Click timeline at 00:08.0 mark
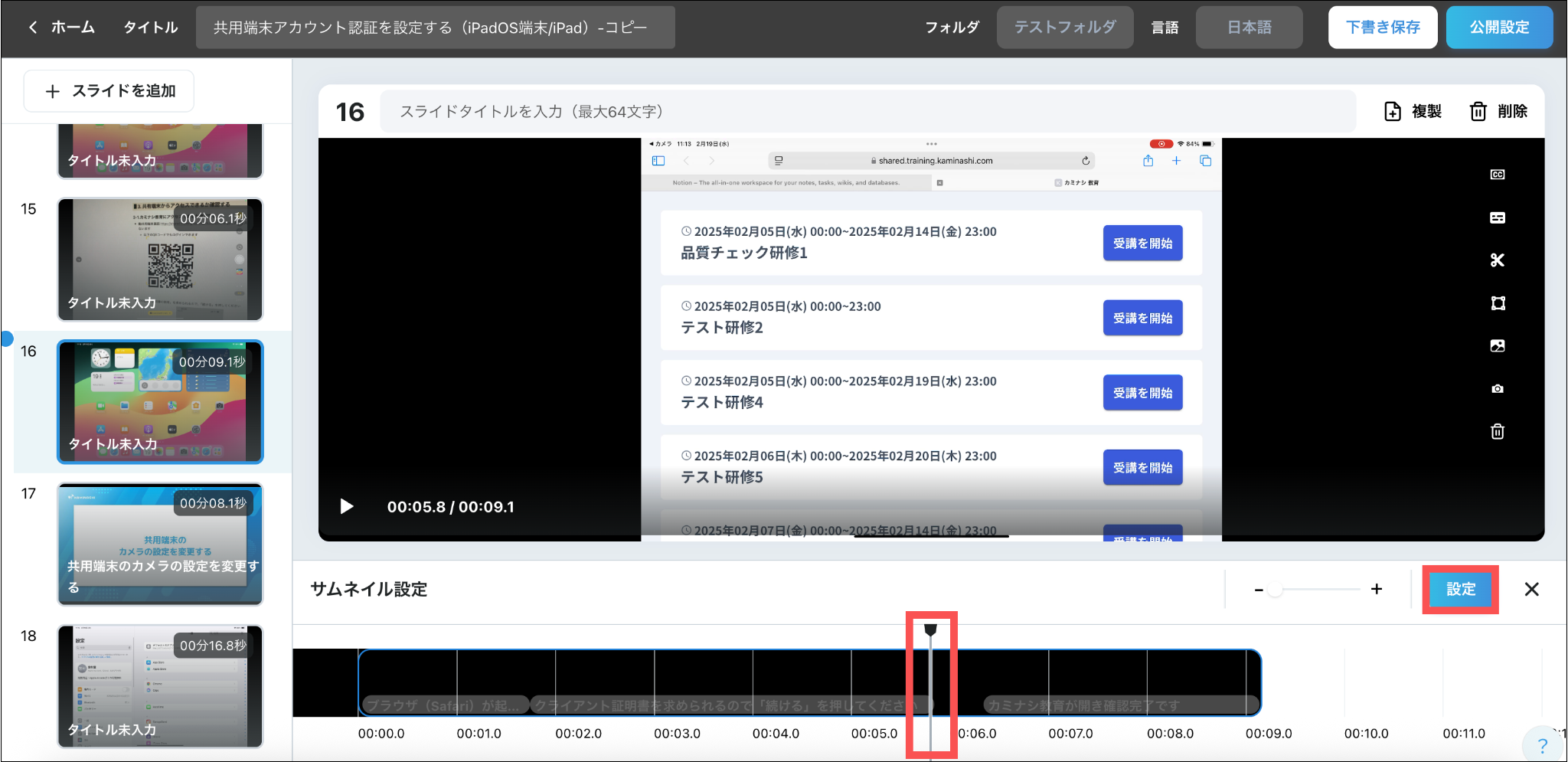Screen dimensions: 1568x762 [1170, 733]
